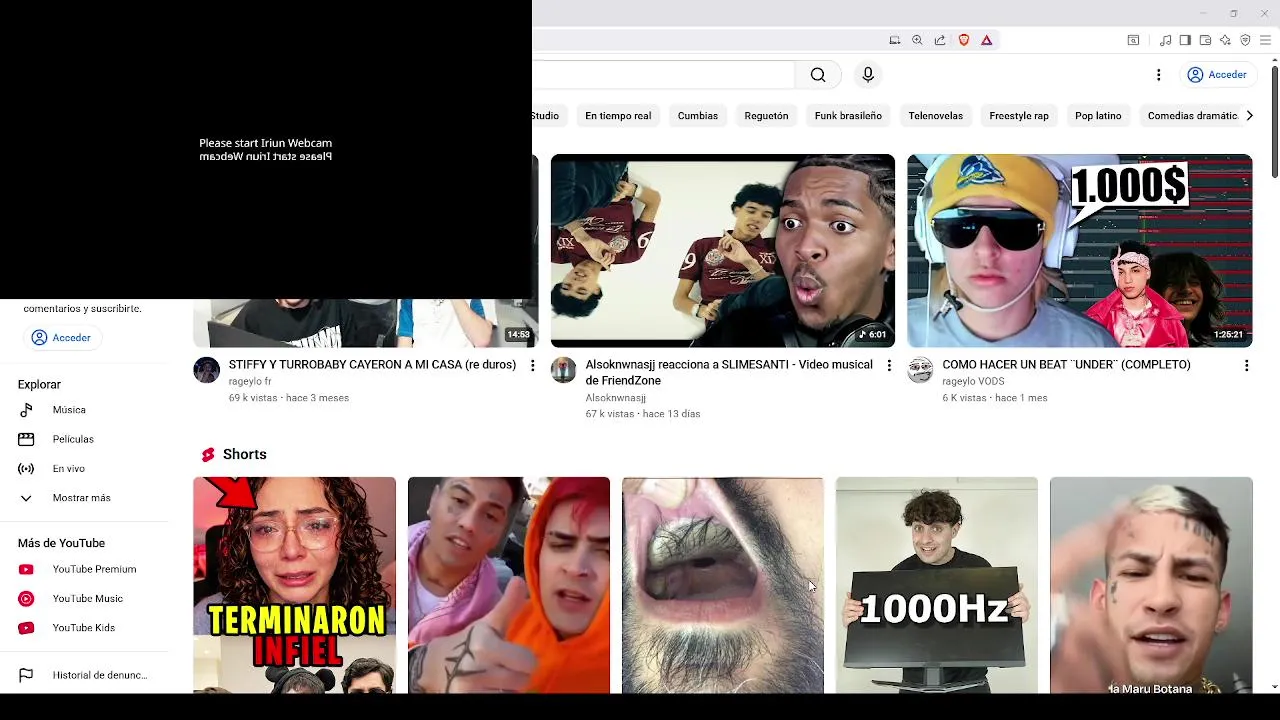Open Leo AI sparkle icon

click(x=1225, y=40)
